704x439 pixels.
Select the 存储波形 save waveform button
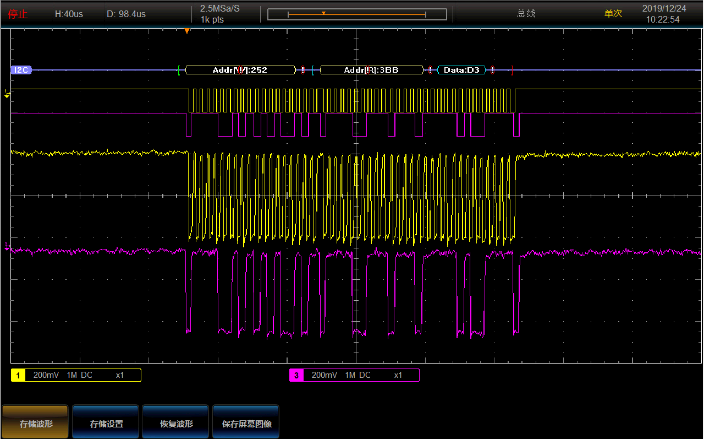coord(35,423)
